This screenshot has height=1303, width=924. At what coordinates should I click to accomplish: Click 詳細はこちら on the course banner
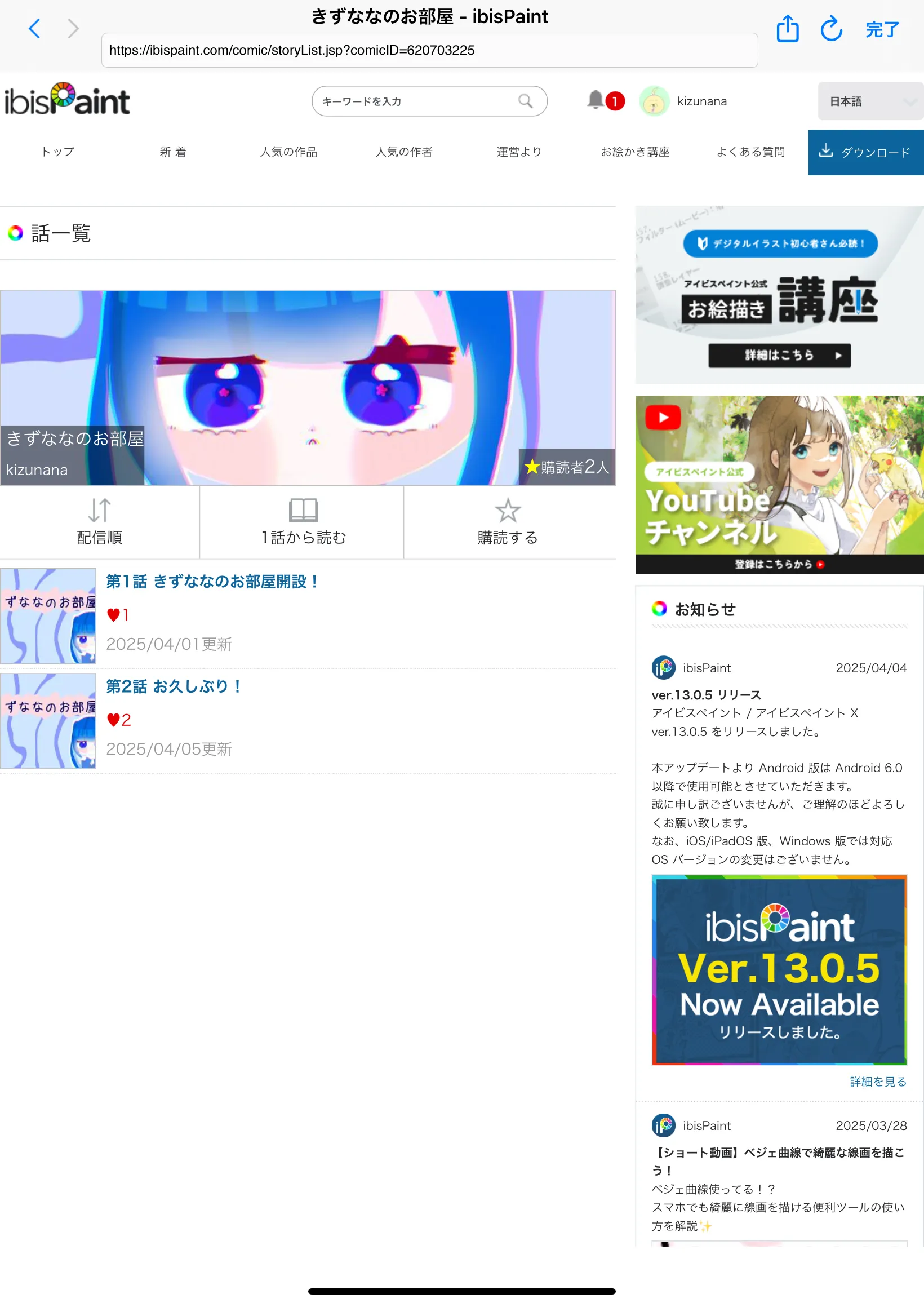pos(779,356)
